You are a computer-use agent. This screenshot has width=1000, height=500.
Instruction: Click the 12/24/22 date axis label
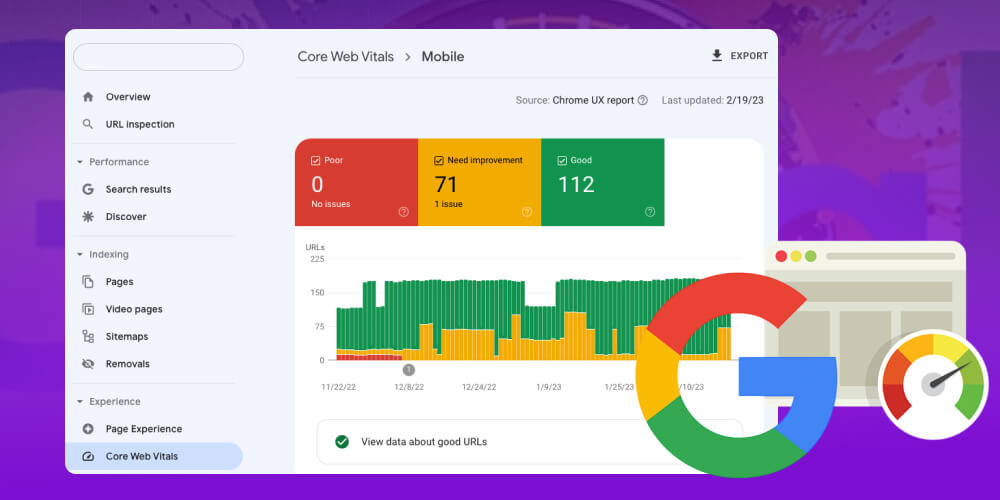[480, 387]
